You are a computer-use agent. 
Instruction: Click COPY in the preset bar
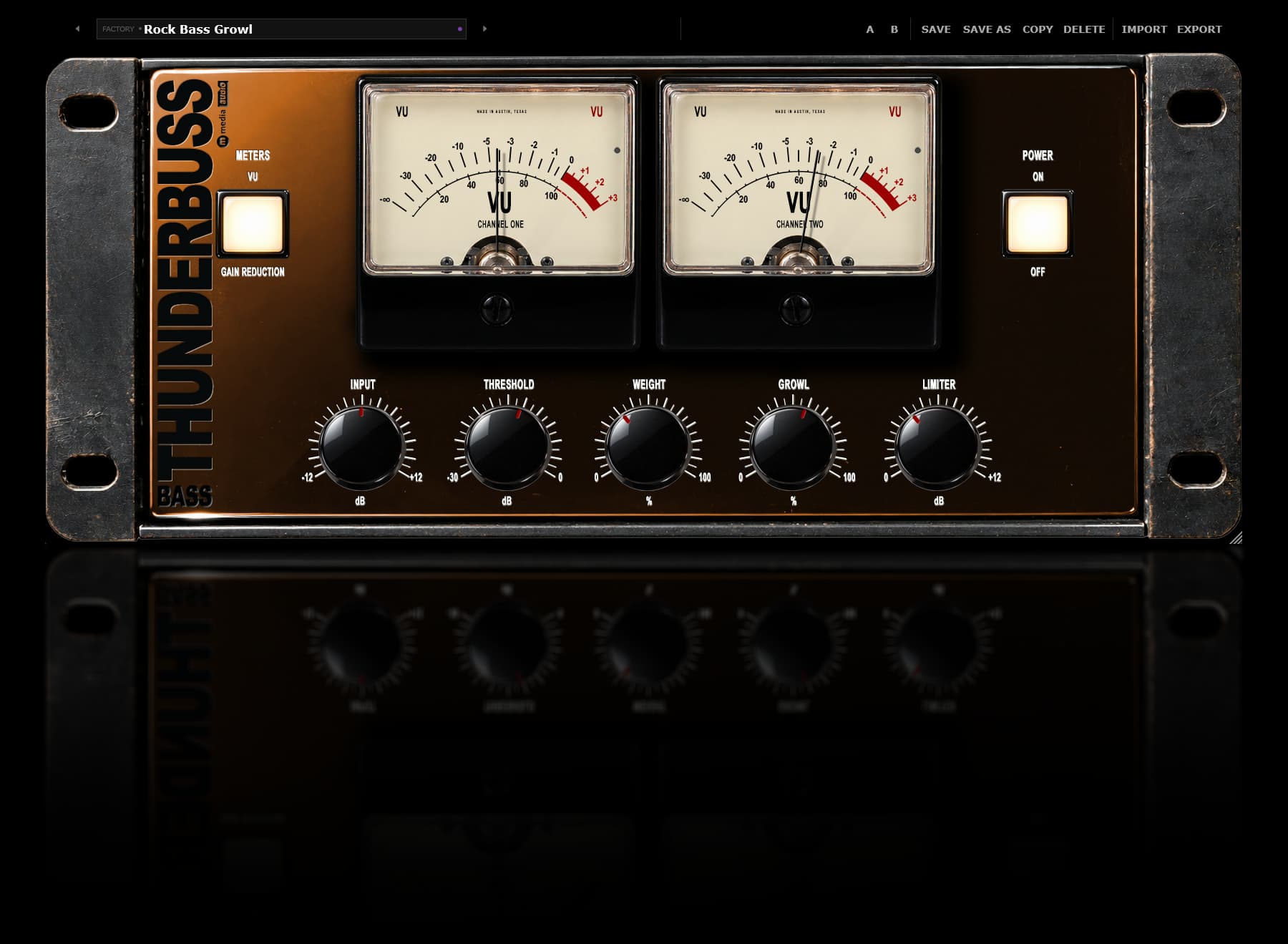pyautogui.click(x=1038, y=29)
